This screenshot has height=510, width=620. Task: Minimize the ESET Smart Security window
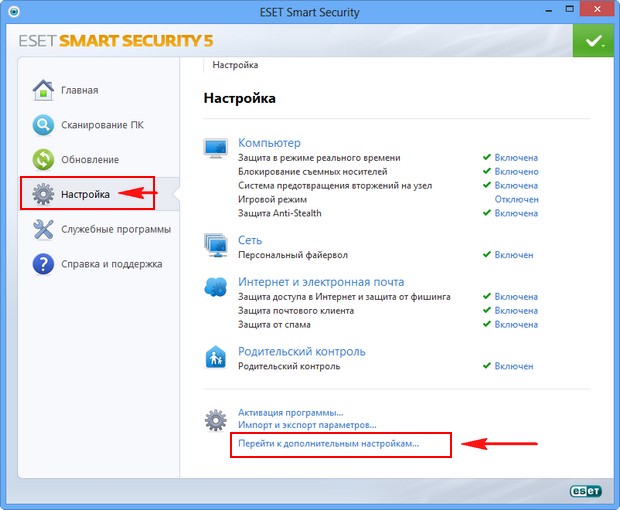tap(548, 11)
